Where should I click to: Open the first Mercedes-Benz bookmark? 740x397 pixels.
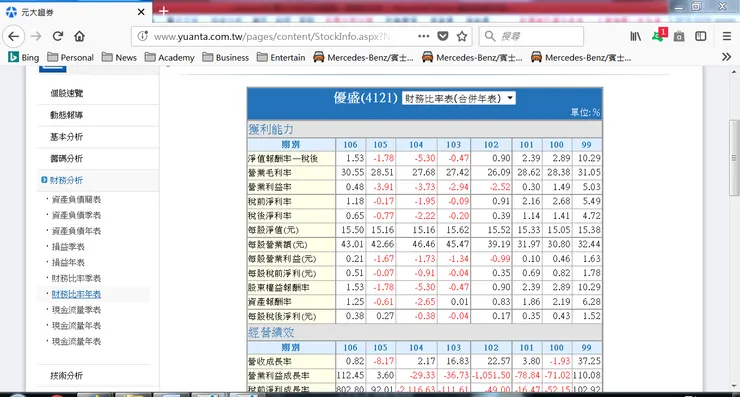[x=363, y=58]
